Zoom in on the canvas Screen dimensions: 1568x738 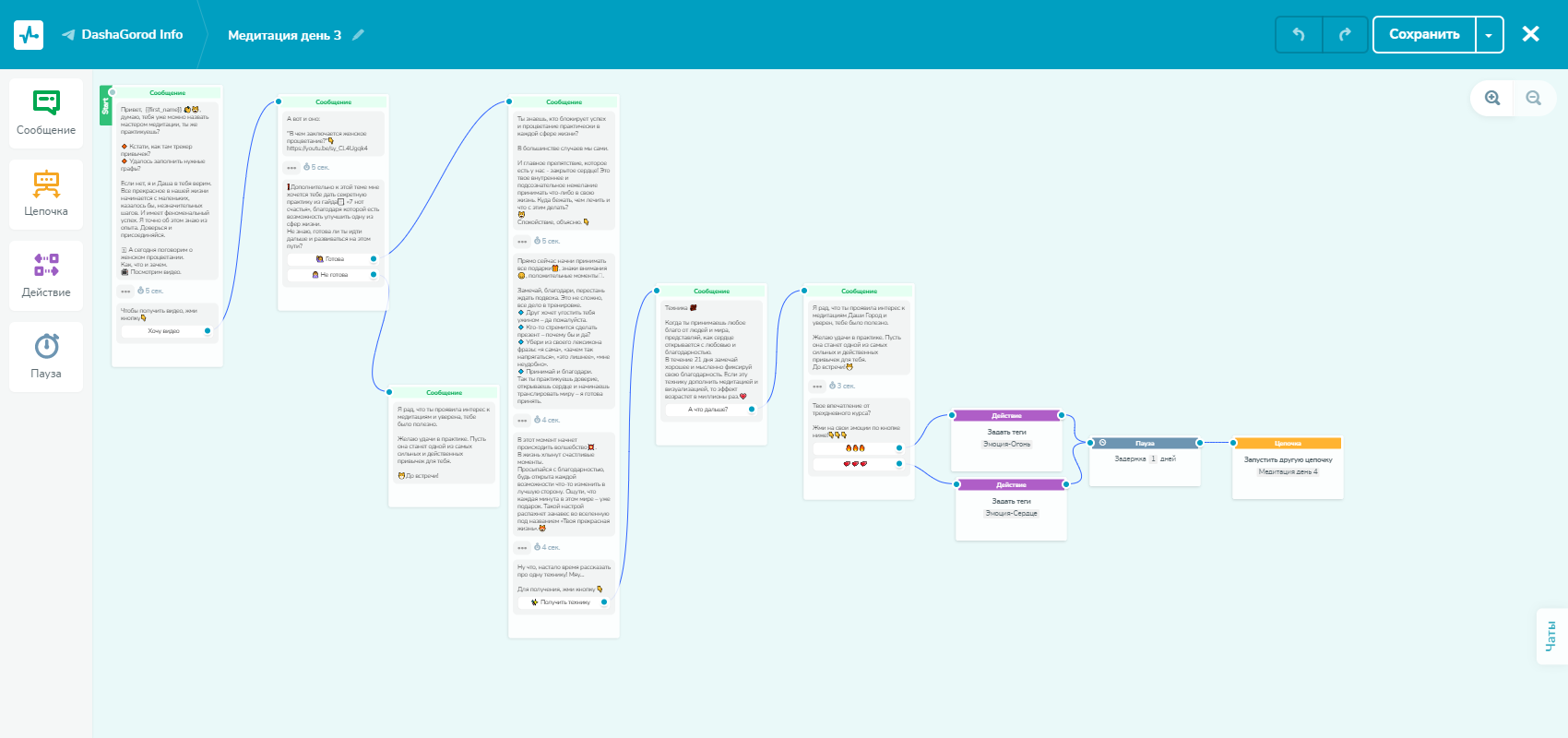(x=1492, y=98)
